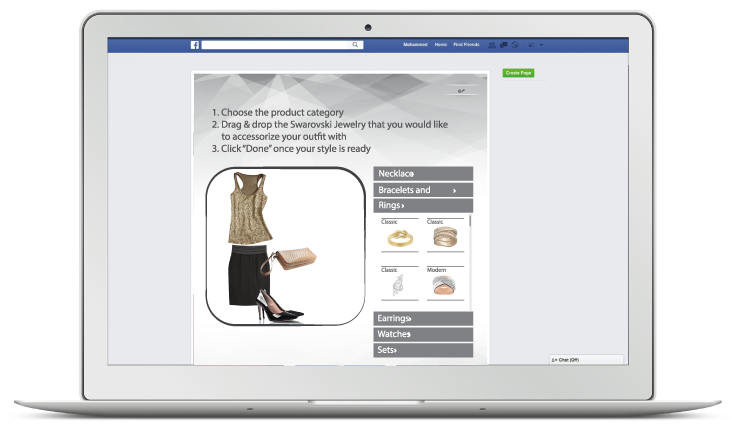Expand the Earrings category
The image size is (731, 439).
[x=422, y=319]
